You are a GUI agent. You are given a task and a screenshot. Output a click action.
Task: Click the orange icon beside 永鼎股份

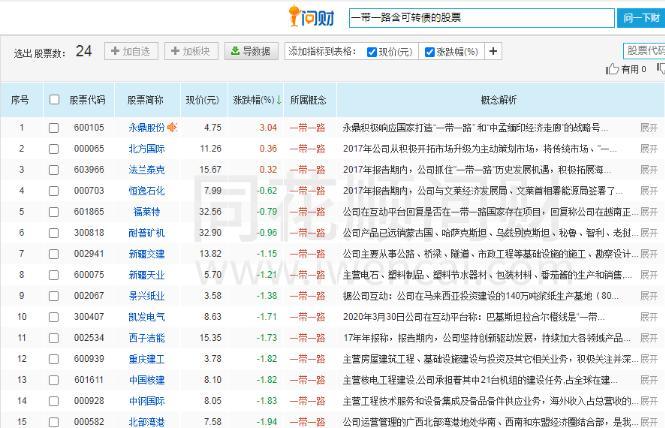click(x=172, y=127)
